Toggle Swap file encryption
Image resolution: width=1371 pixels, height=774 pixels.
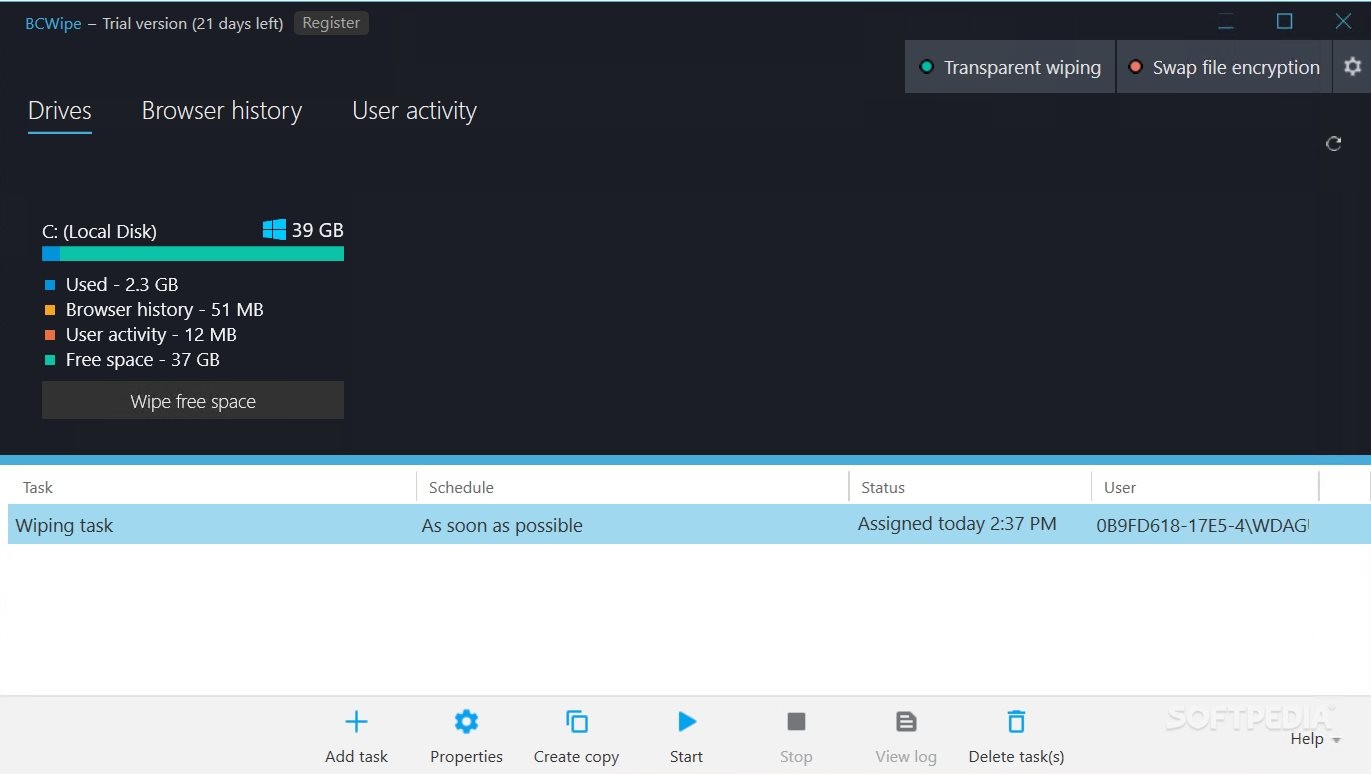[1224, 67]
